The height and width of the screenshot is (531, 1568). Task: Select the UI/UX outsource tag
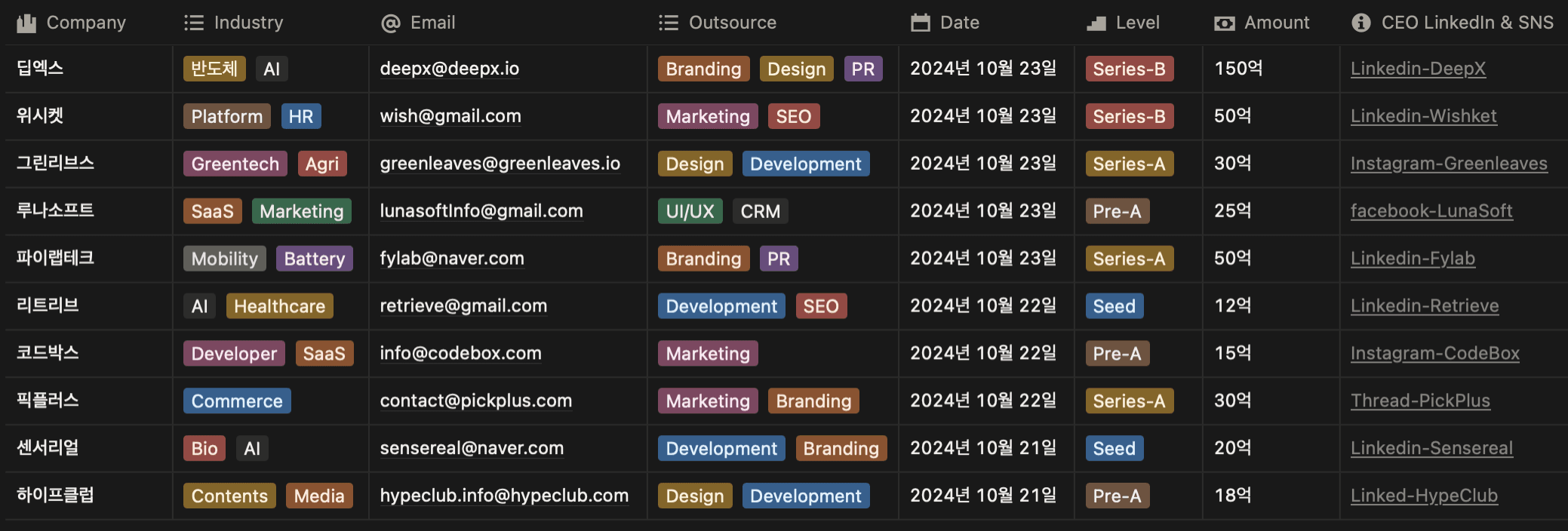690,211
